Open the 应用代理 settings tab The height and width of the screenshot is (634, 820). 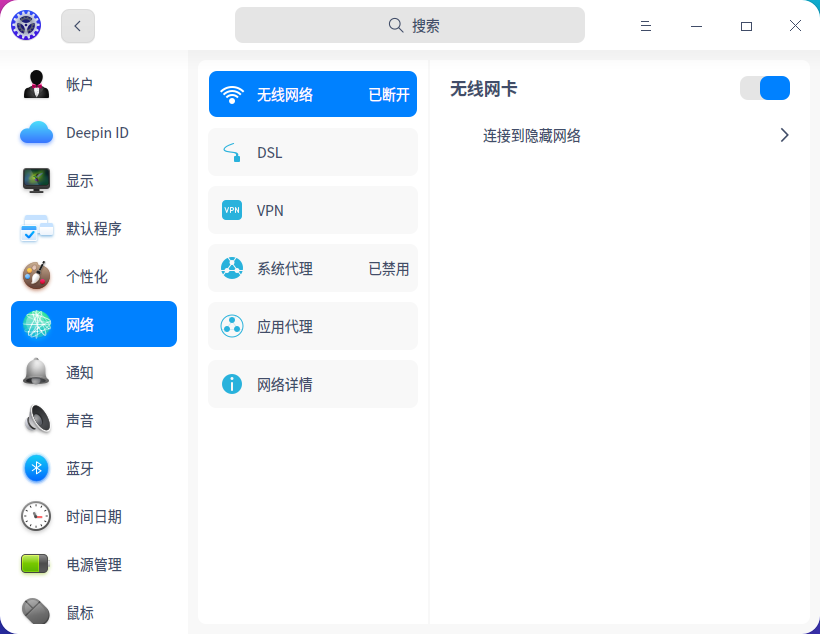click(313, 326)
